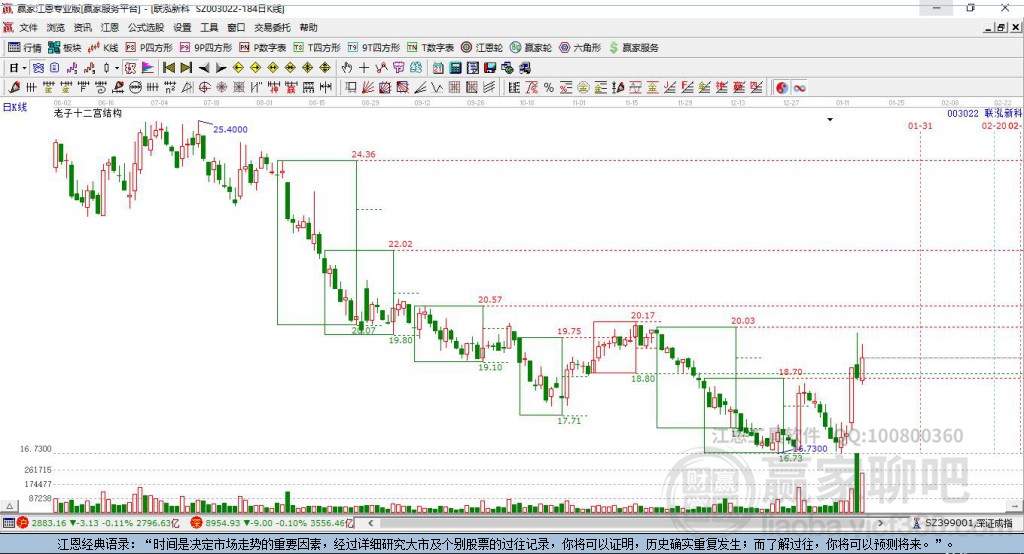Click horizontal scrollbar left arrow

(x=371, y=523)
